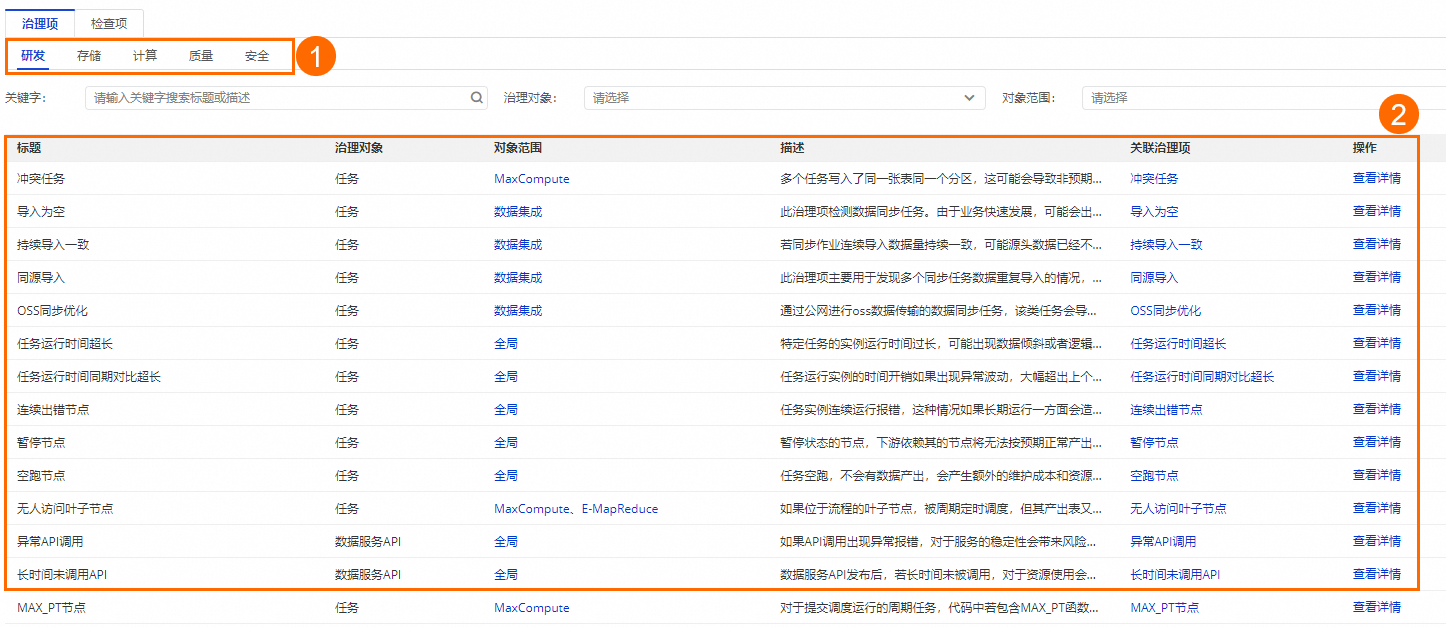Click the keyword search input field
The width and height of the screenshot is (1446, 627).
[x=278, y=98]
